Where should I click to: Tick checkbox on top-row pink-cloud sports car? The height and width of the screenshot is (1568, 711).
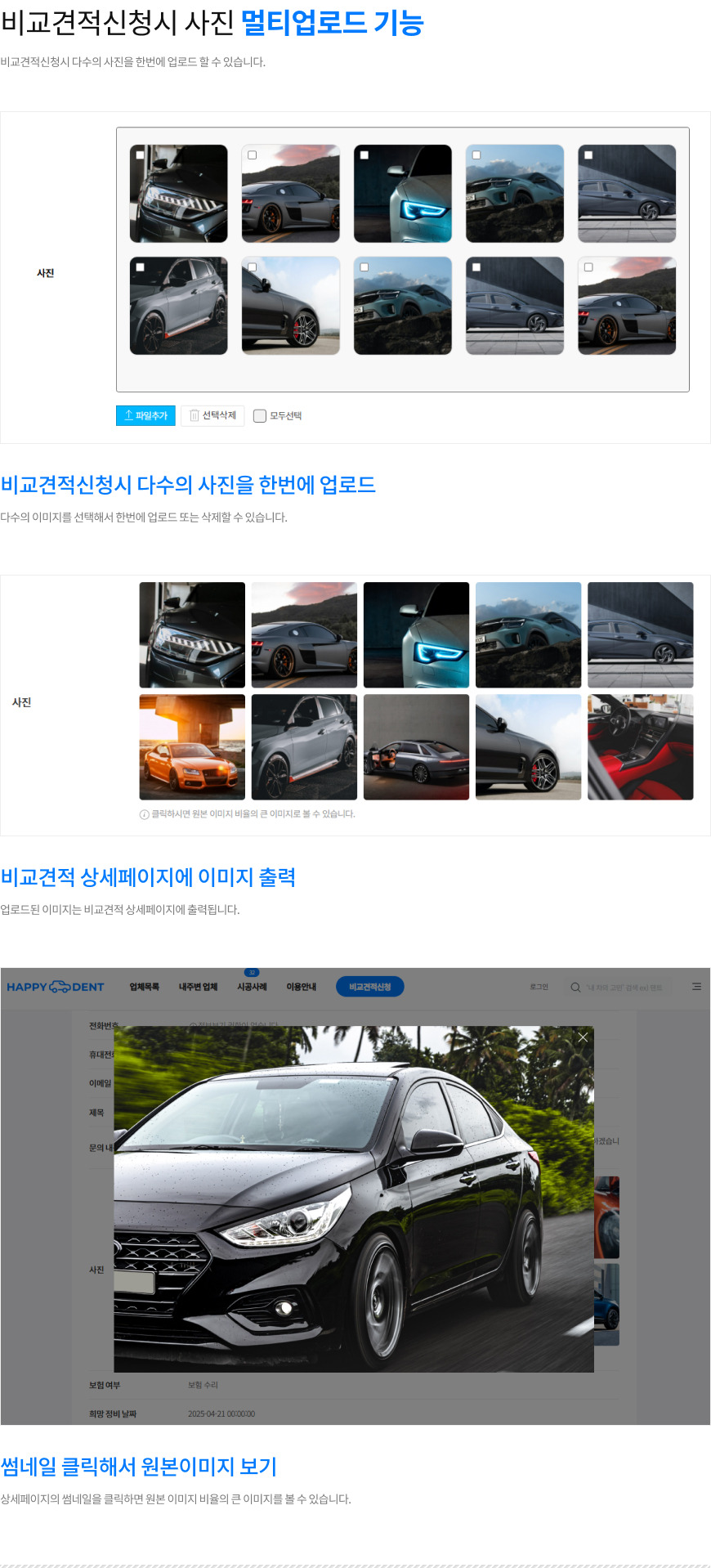(x=252, y=155)
